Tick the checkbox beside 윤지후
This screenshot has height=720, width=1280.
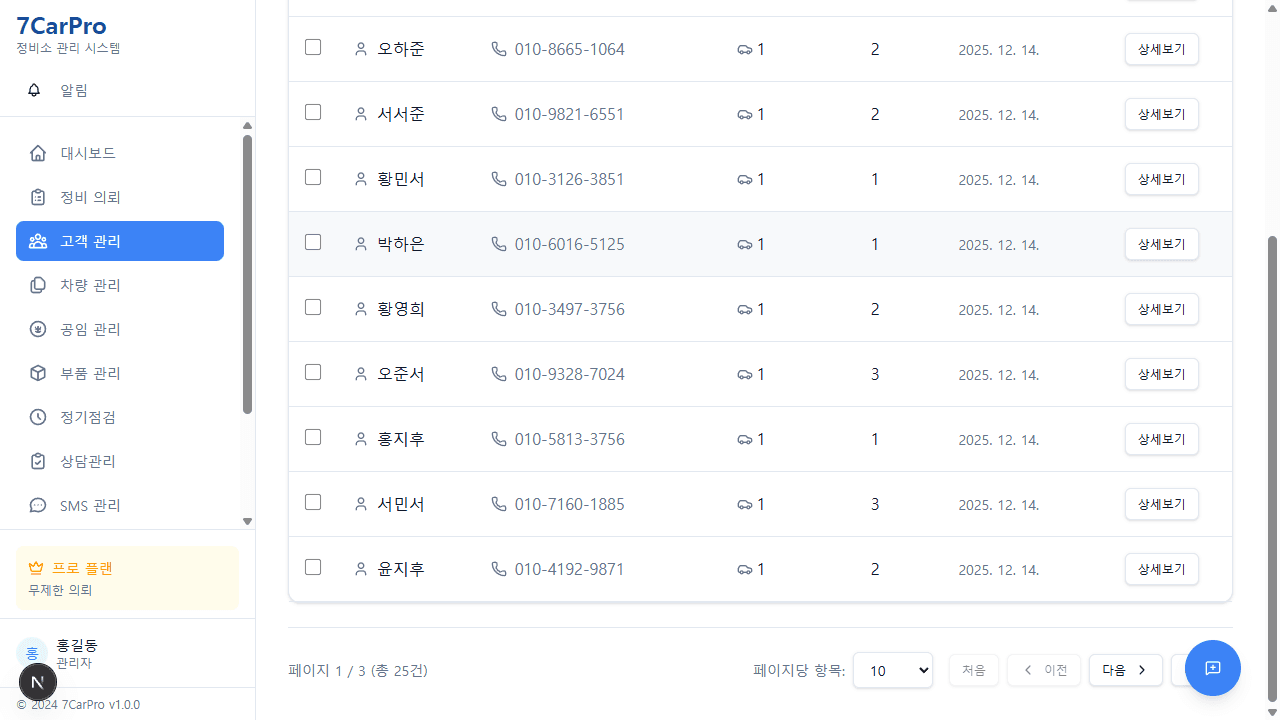coord(312,567)
